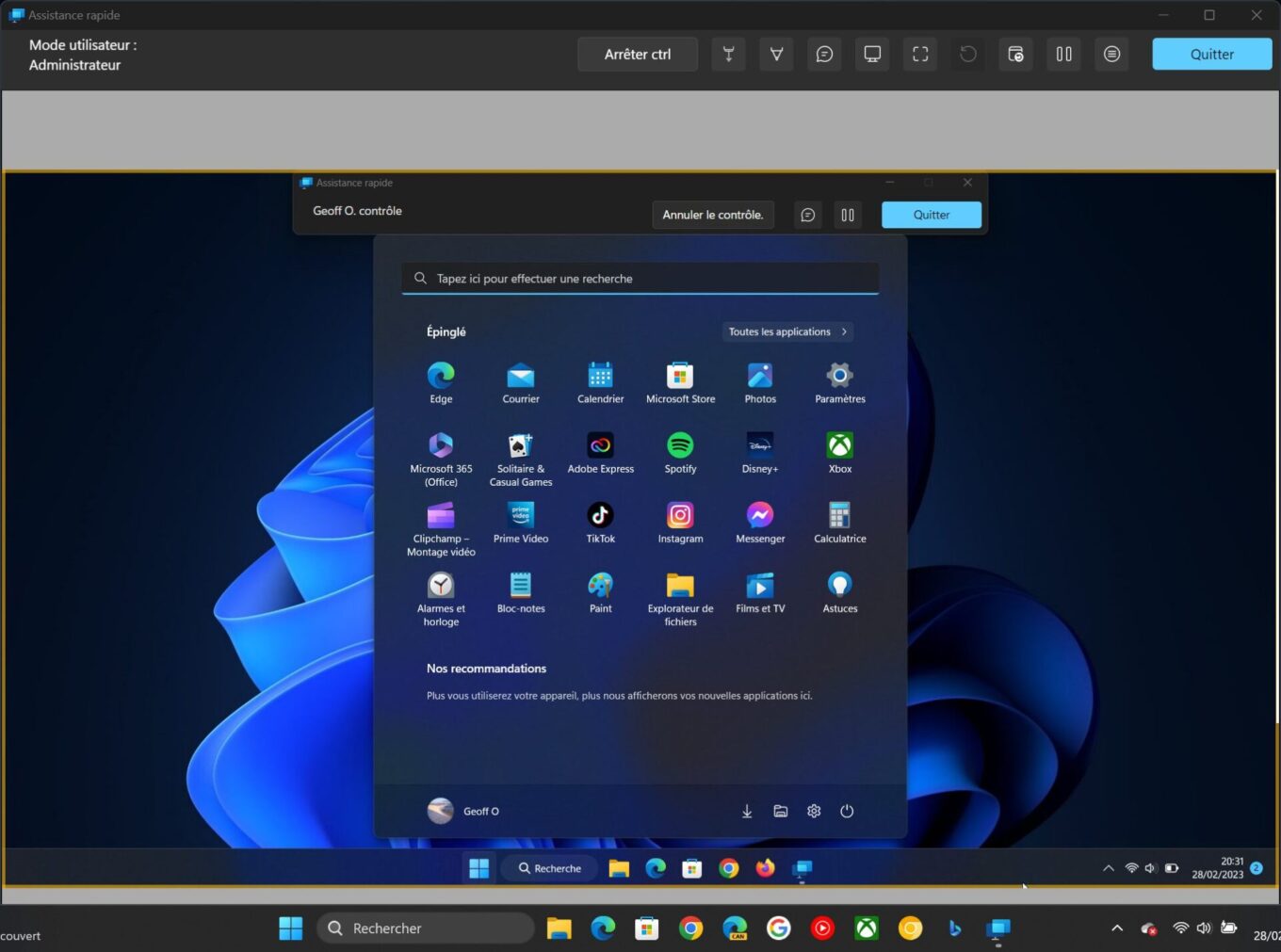The height and width of the screenshot is (952, 1281).
Task: Click Start button on remote desktop's taskbar
Action: pos(479,868)
